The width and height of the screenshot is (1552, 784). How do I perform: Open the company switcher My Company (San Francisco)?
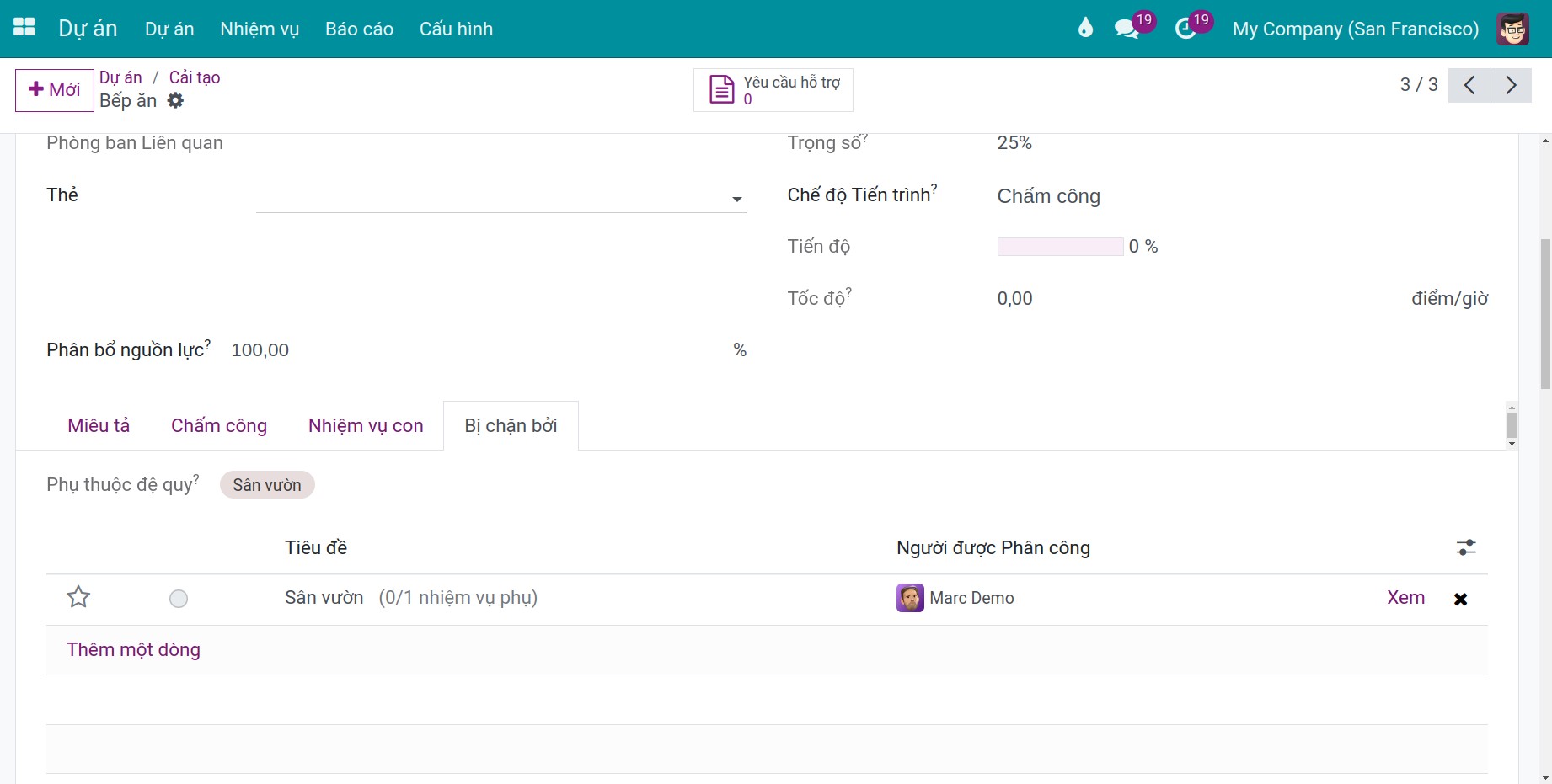coord(1356,29)
